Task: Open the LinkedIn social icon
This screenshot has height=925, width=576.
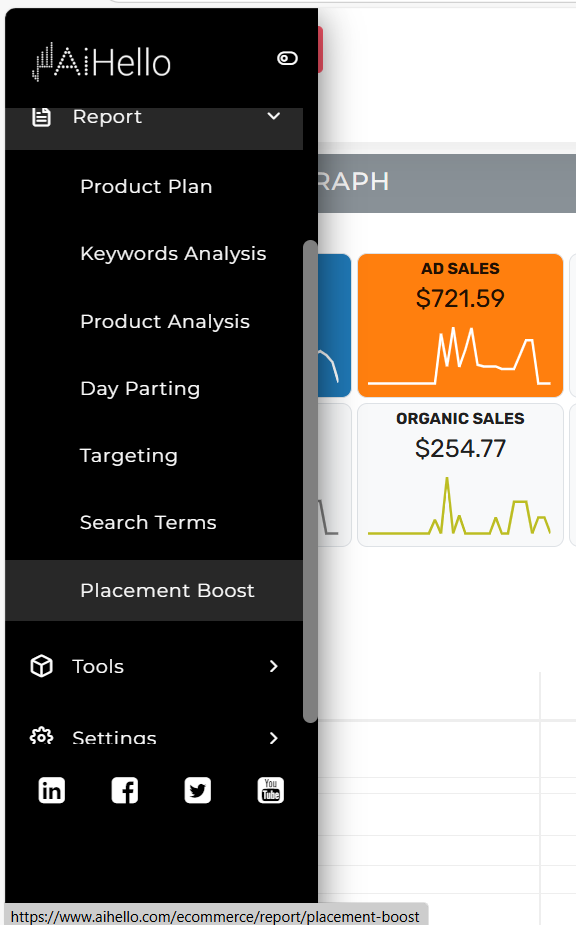Action: 52,790
